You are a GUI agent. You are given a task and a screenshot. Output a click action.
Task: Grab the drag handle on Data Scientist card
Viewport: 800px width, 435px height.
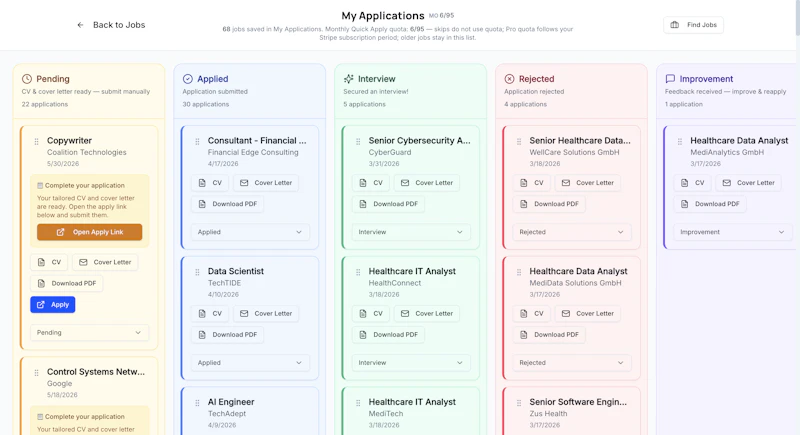pyautogui.click(x=197, y=272)
